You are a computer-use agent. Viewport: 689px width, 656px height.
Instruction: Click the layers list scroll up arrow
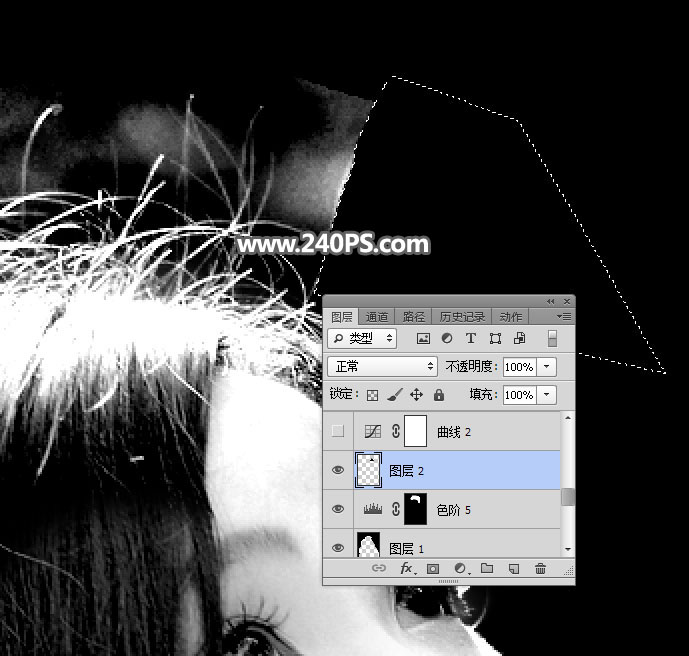[568, 418]
